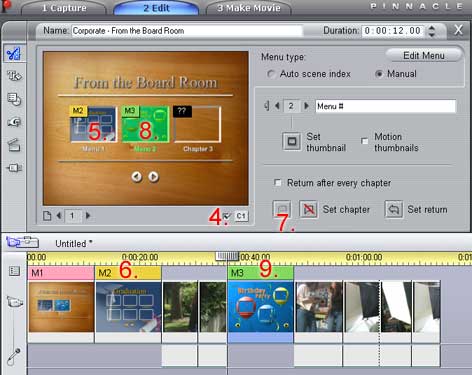The image size is (472, 375).
Task: Click the 0:01:00.00 mark on timescale
Action: tap(364, 257)
